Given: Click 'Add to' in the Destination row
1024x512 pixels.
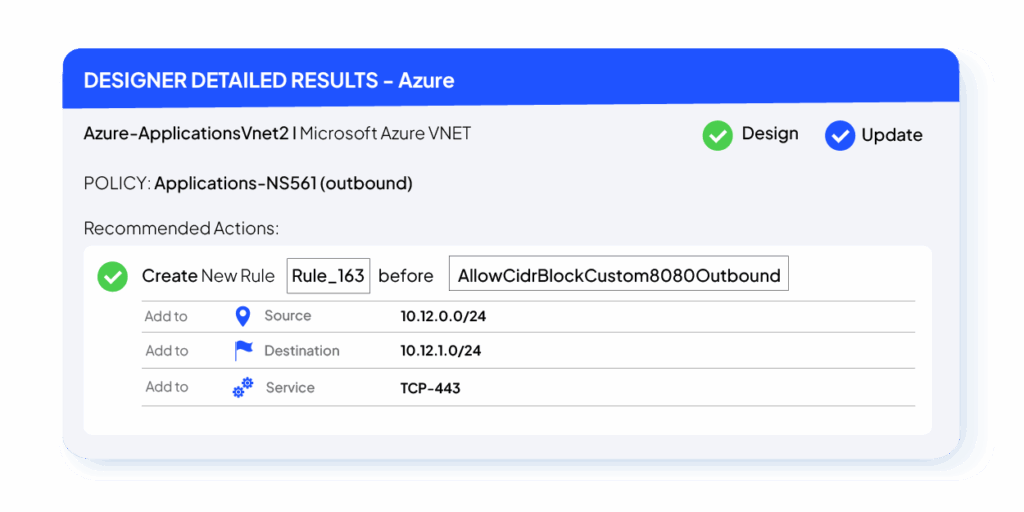Looking at the screenshot, I should (x=166, y=351).
